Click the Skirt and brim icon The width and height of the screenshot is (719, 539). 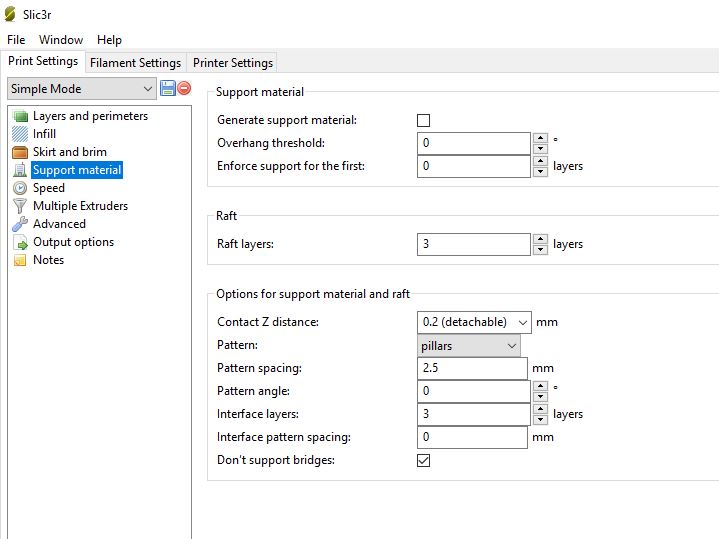pos(20,152)
